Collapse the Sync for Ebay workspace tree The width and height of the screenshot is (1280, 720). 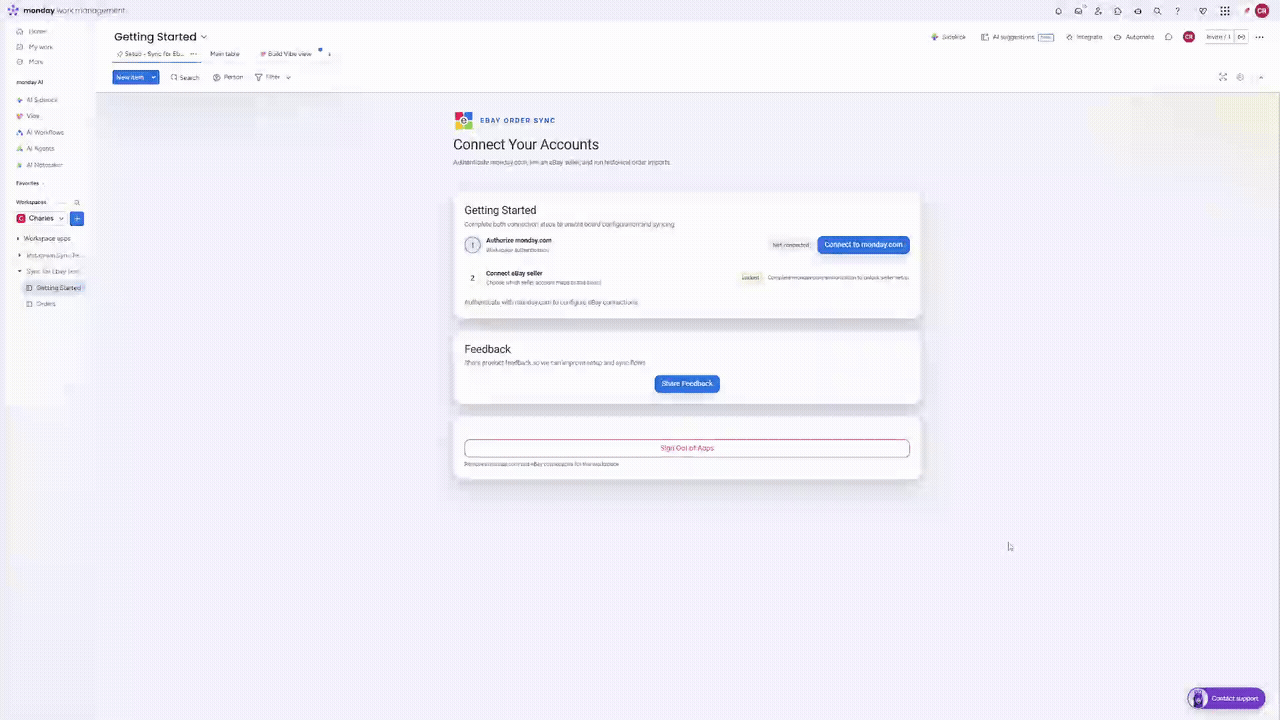(x=18, y=271)
